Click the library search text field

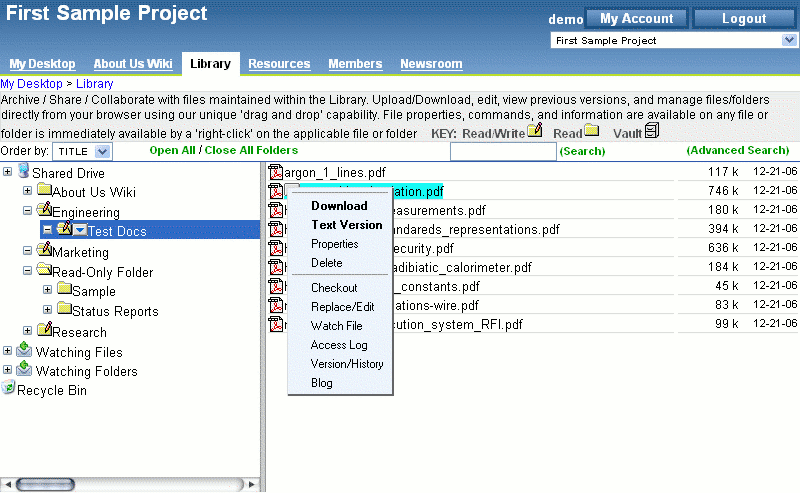point(503,152)
